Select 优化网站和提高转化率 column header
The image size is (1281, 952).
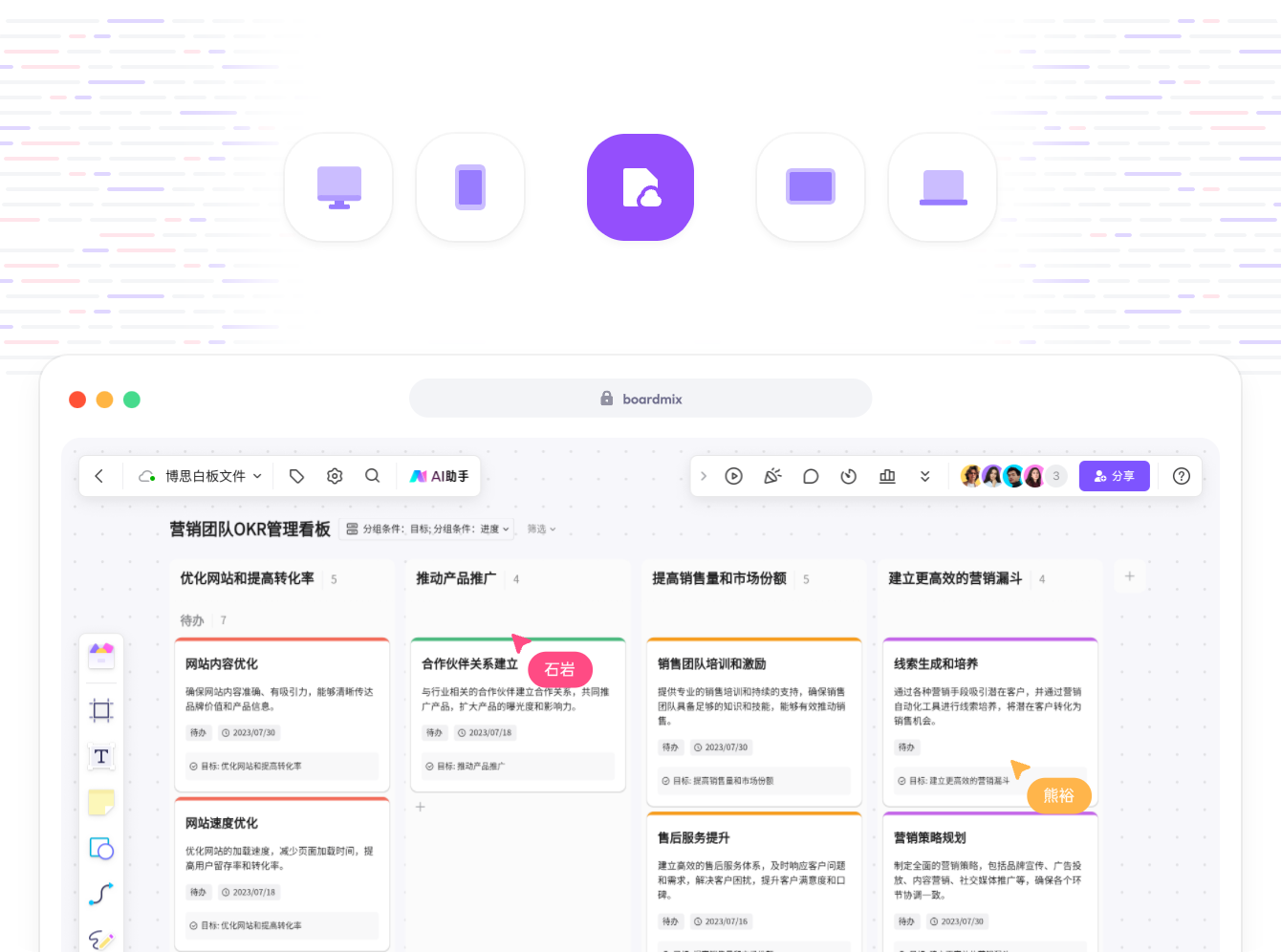(247, 578)
